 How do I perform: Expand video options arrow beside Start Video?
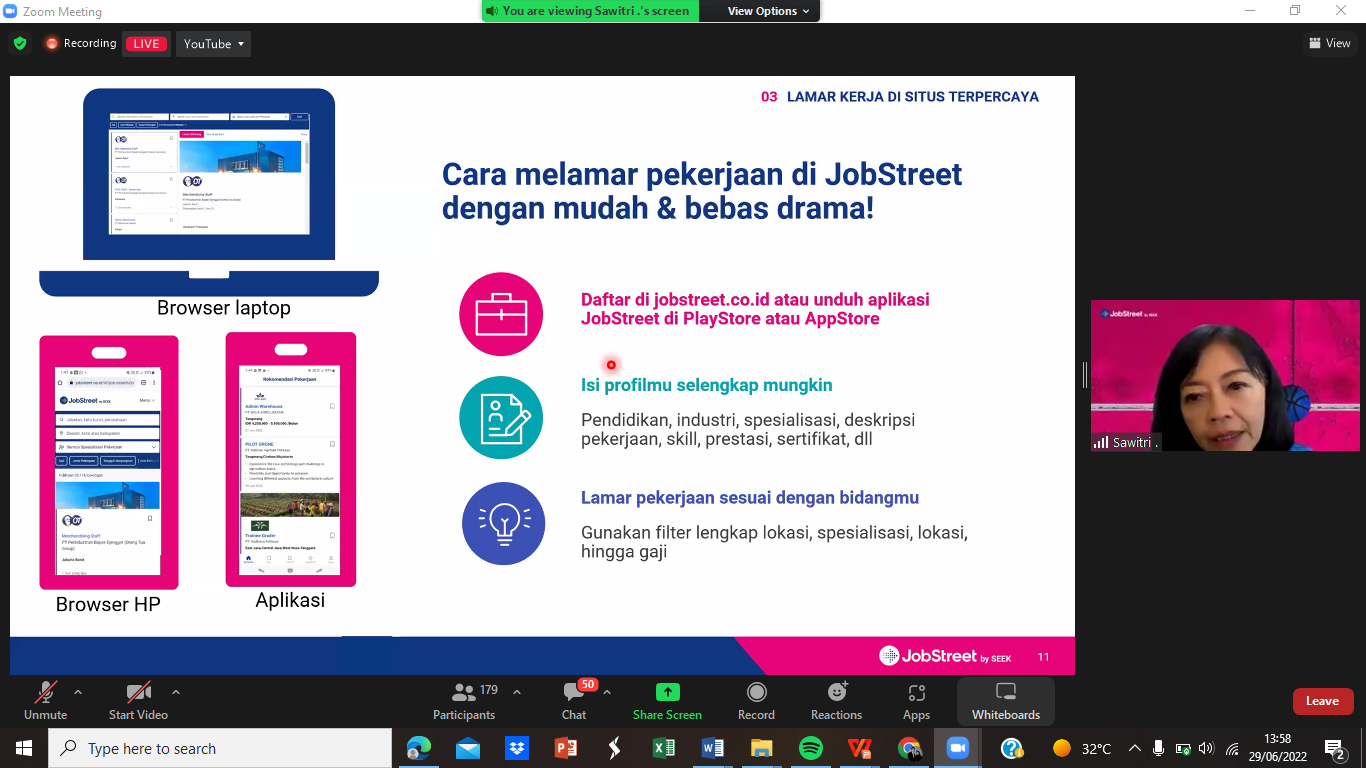(x=176, y=692)
